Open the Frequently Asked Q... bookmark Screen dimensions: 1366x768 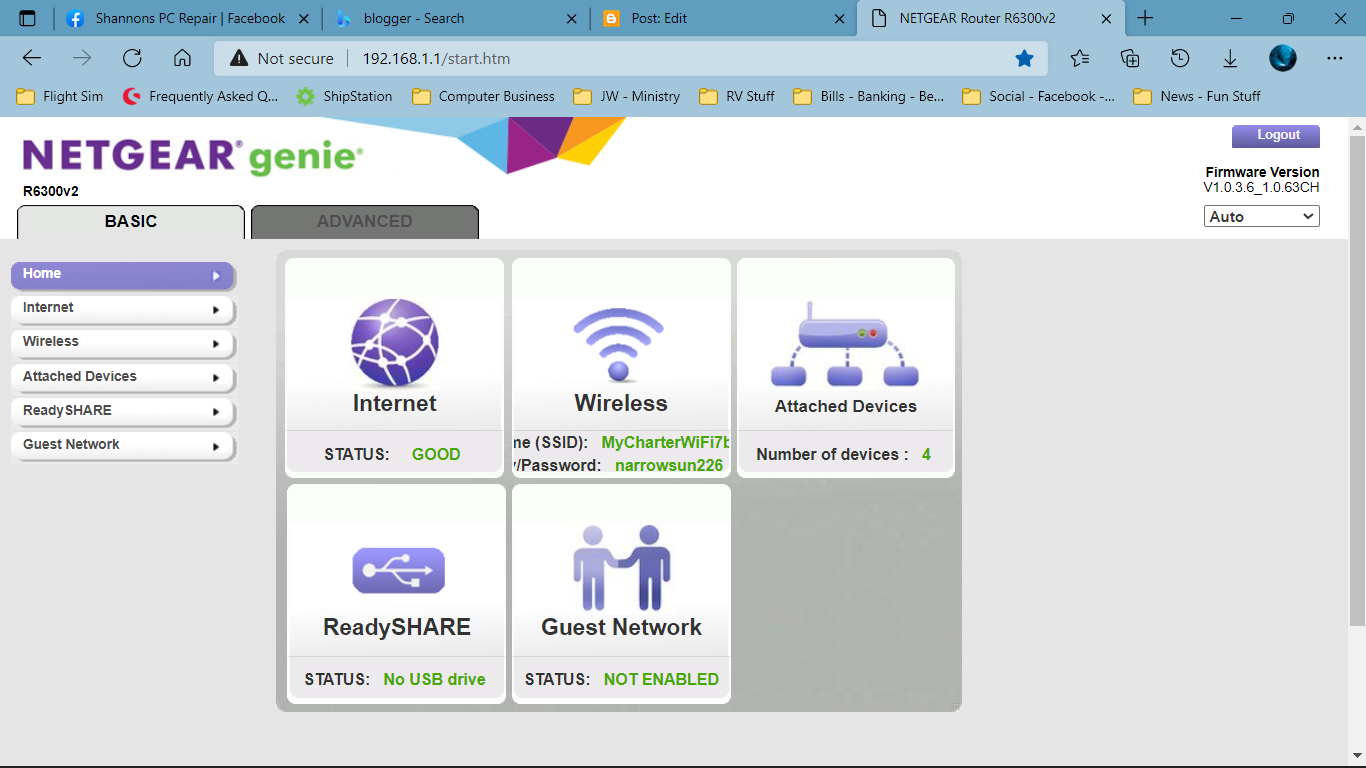pos(201,96)
